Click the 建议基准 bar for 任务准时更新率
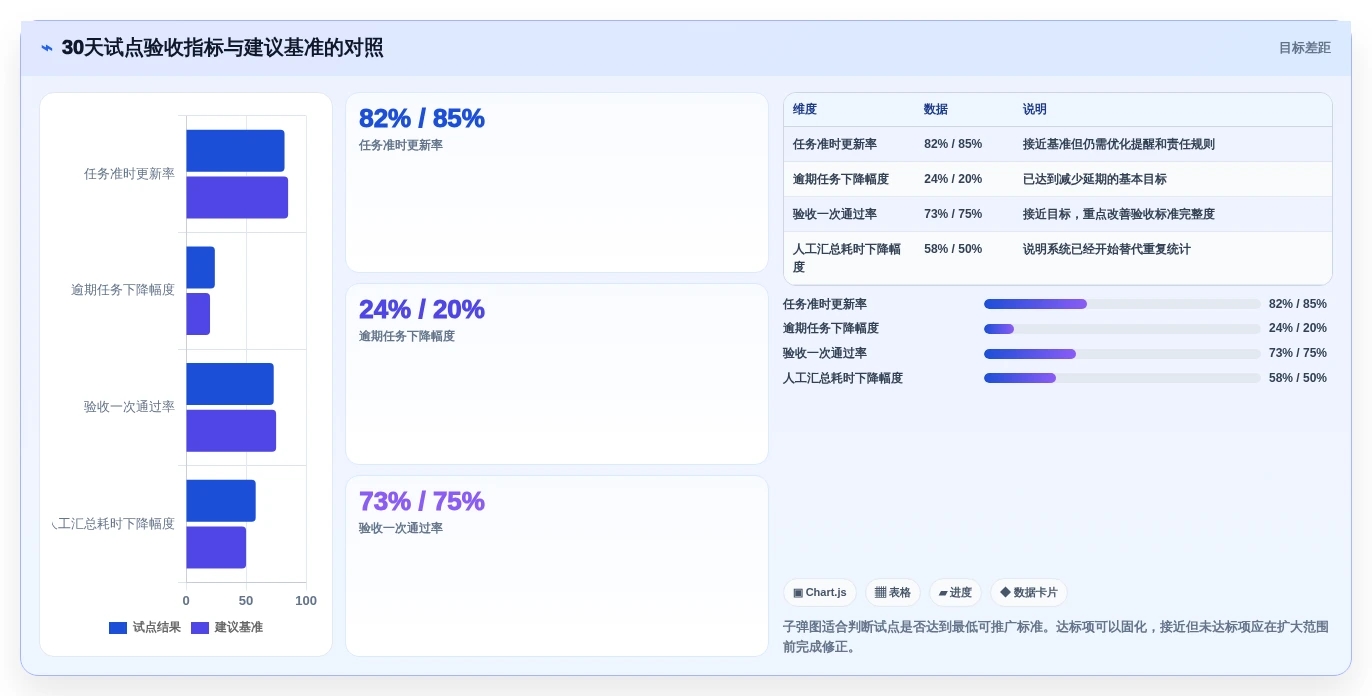 click(x=237, y=198)
